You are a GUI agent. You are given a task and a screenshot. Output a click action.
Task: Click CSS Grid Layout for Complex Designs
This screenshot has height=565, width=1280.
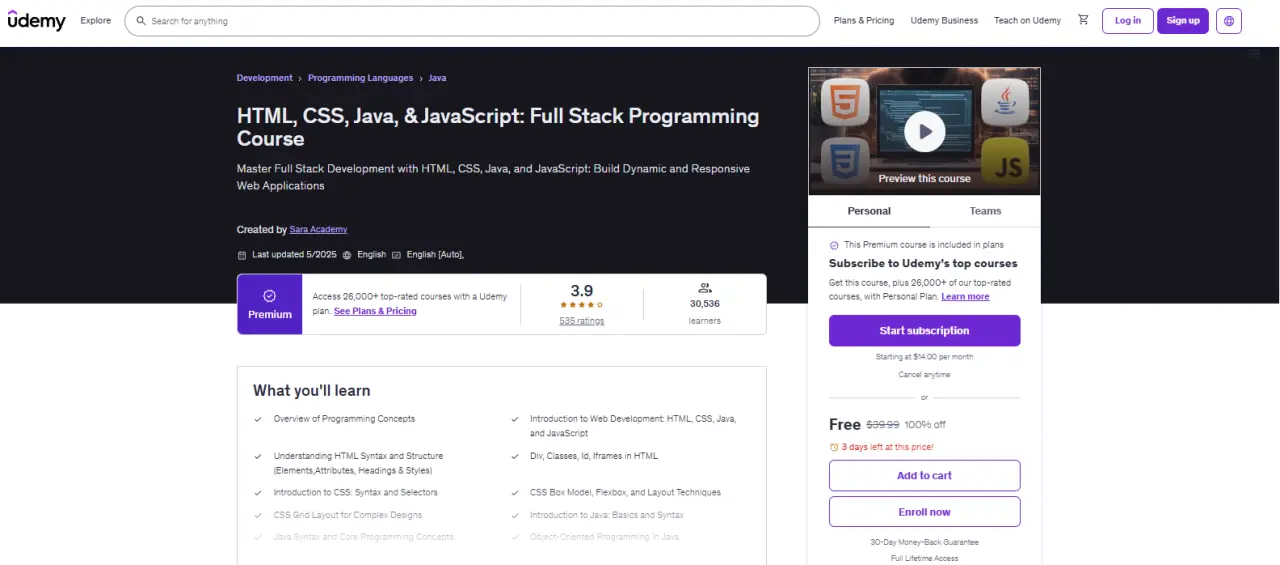348,515
